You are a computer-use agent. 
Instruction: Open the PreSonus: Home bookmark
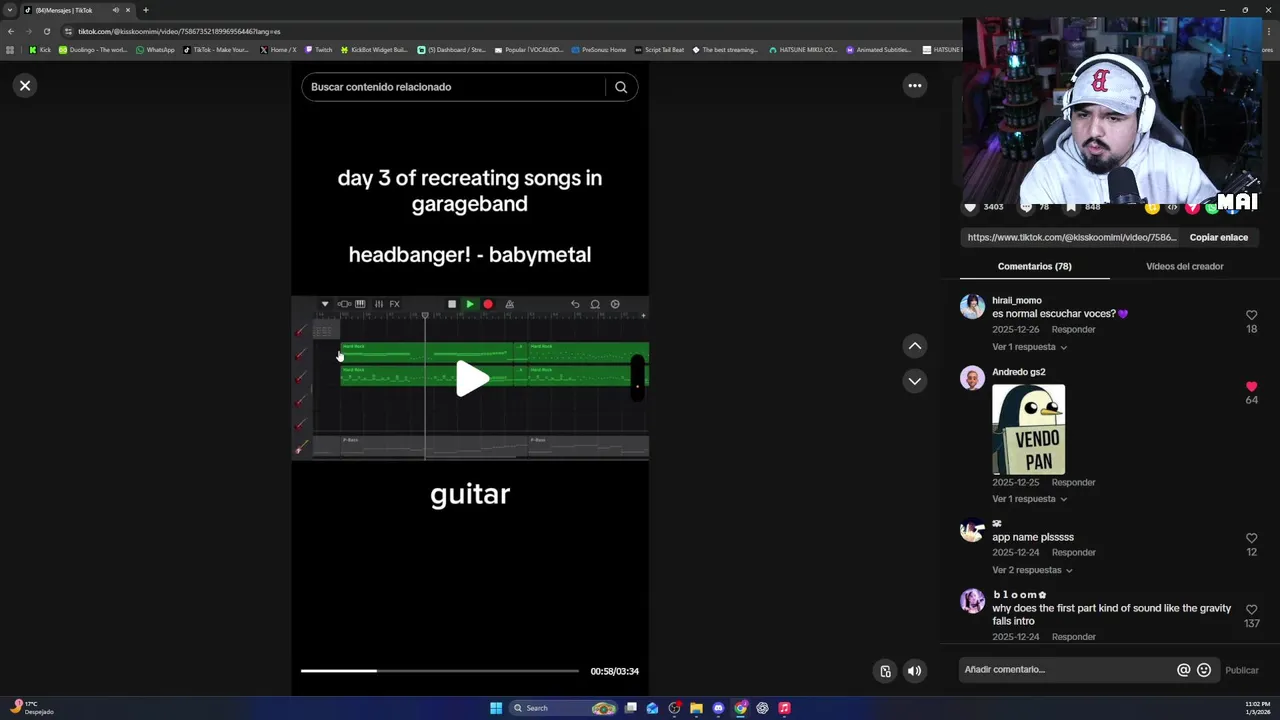tap(598, 49)
